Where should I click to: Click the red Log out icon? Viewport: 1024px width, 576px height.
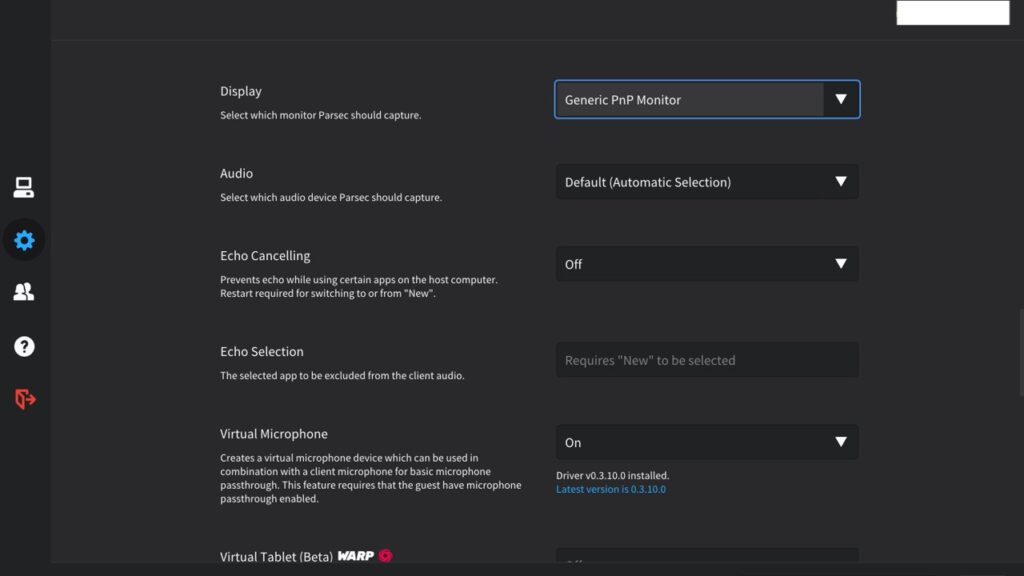coord(25,398)
